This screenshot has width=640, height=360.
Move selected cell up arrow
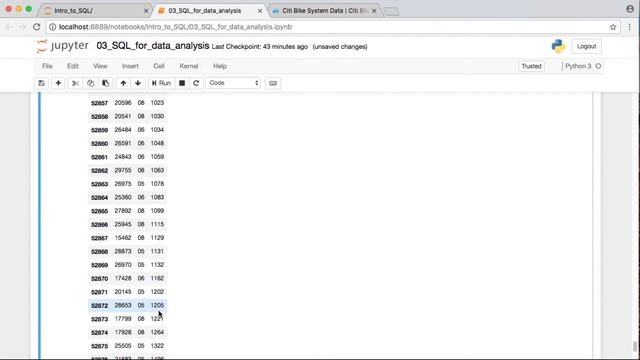[x=123, y=83]
